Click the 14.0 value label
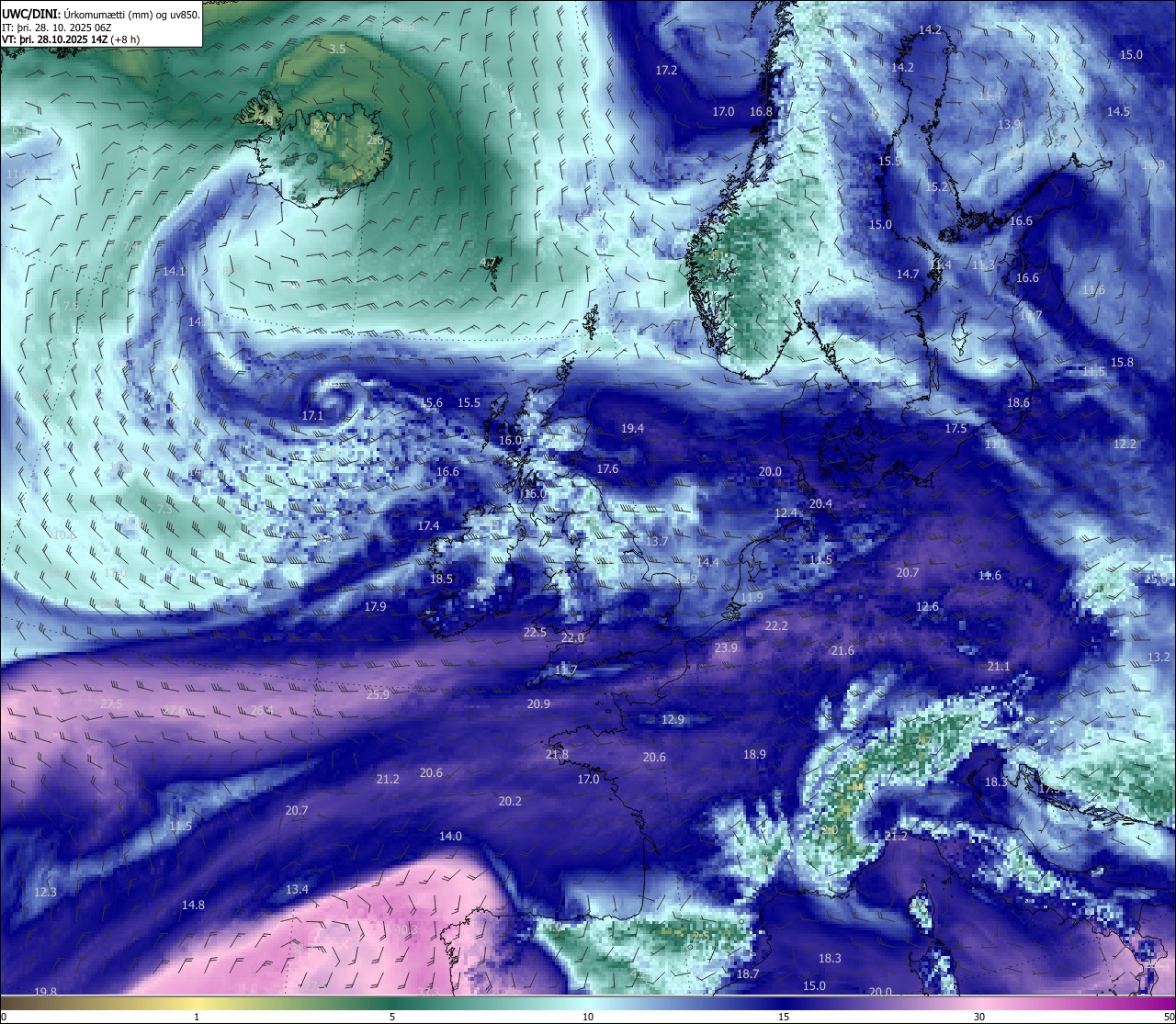Viewport: 1176px width, 1024px height. 450,836
